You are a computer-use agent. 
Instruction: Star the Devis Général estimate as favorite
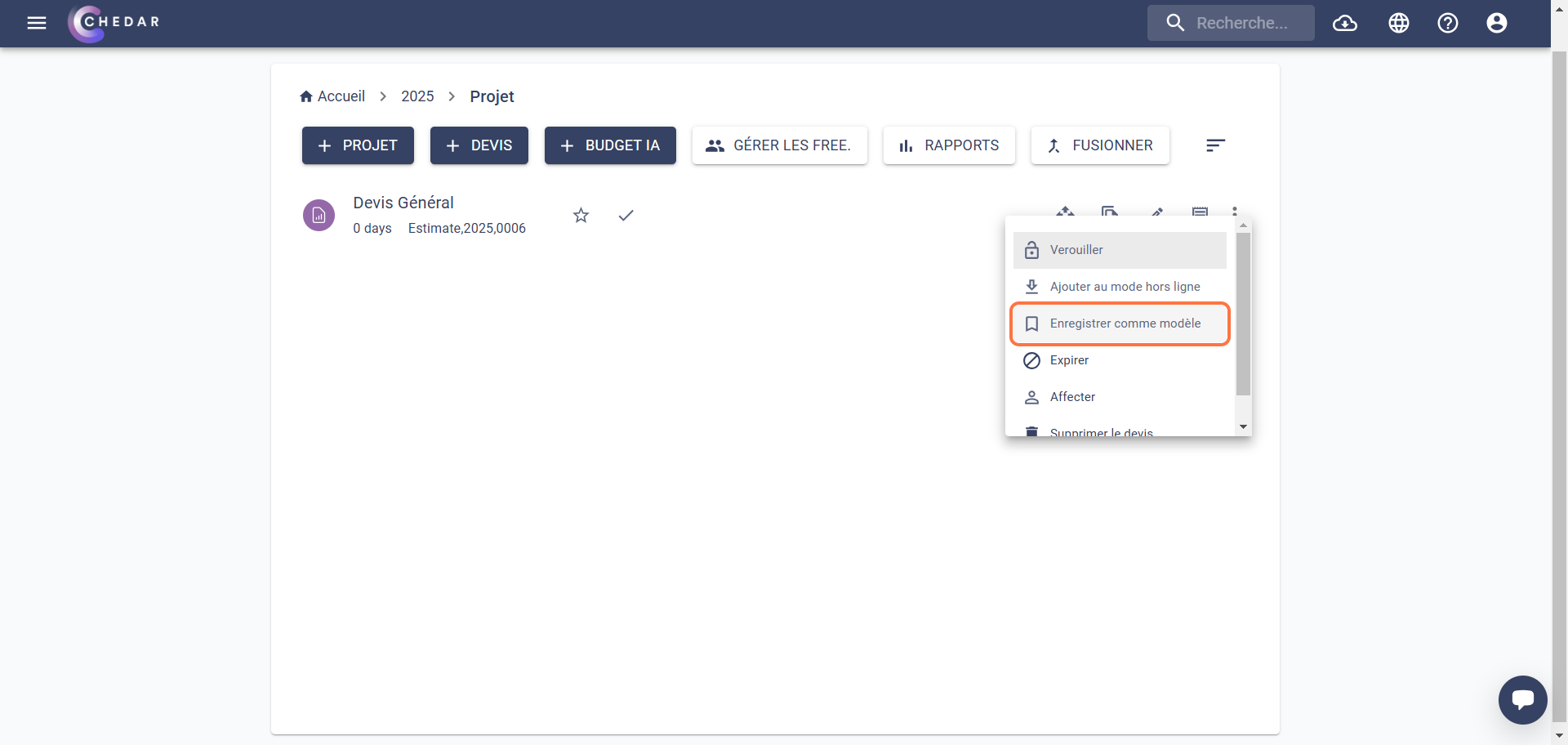(581, 216)
